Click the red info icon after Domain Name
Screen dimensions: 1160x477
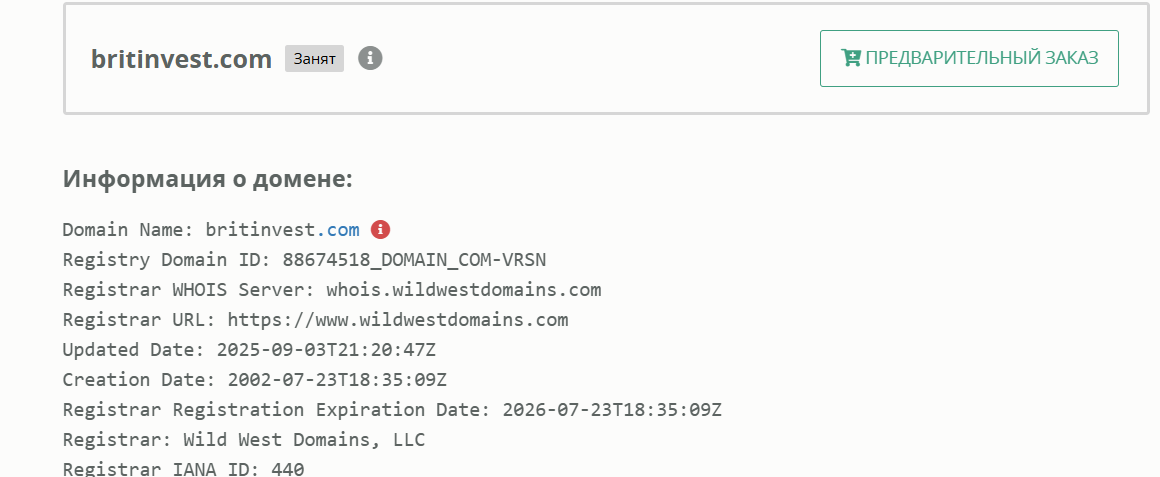(x=380, y=230)
